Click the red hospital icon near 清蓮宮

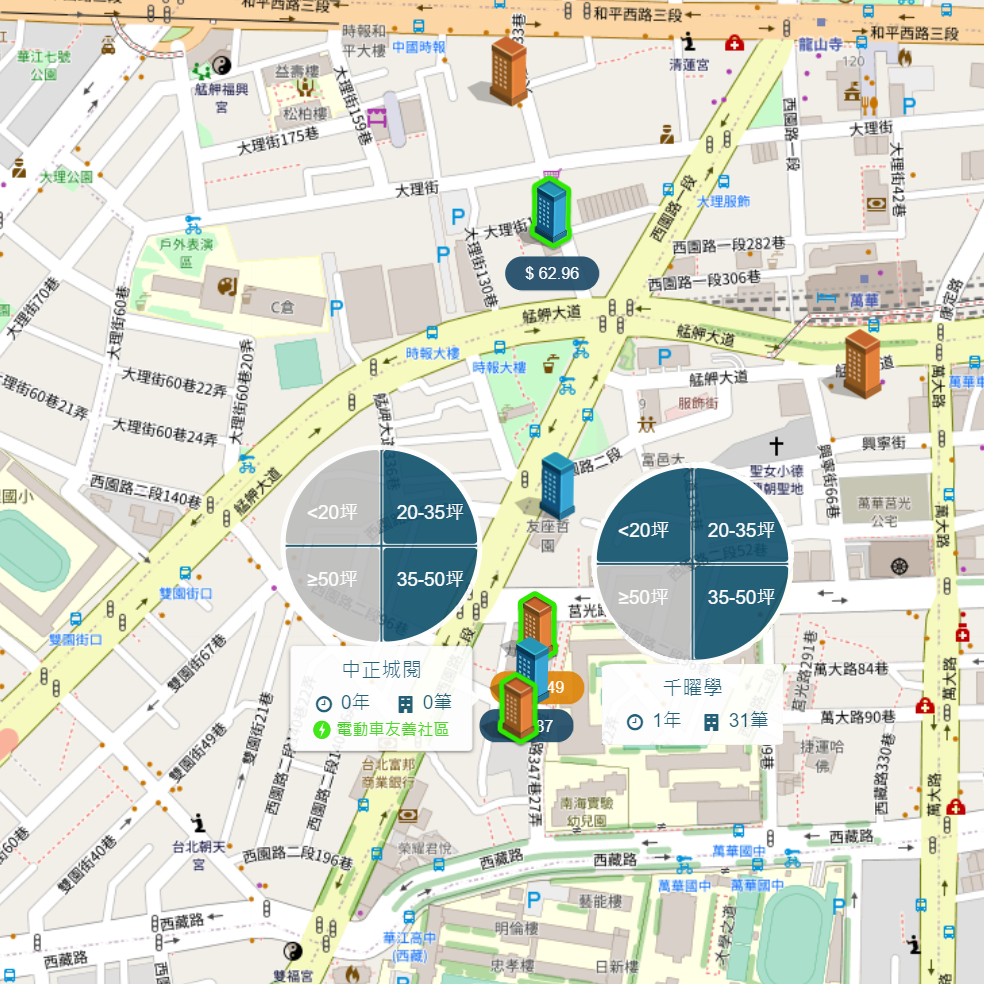coord(734,43)
